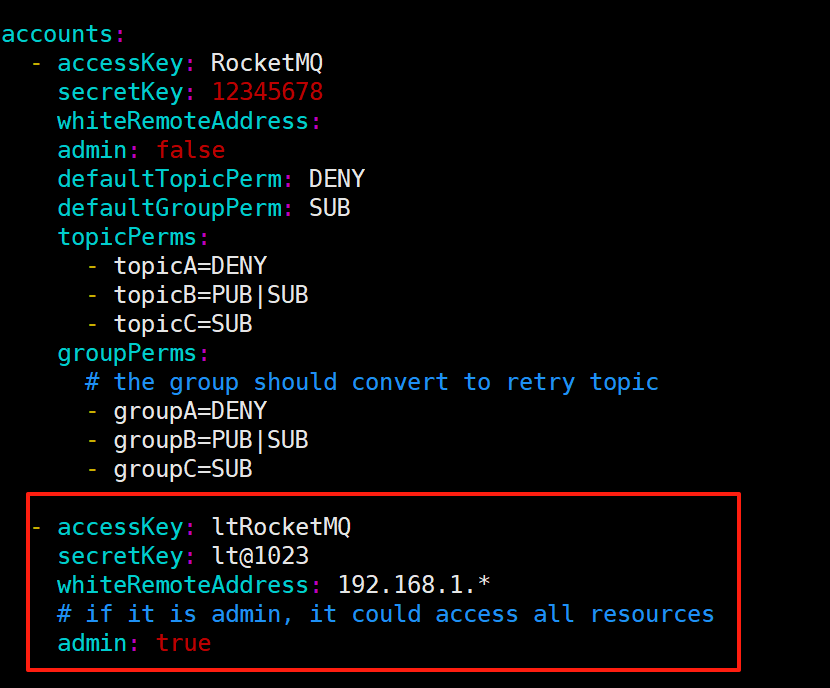
Task: Click the lt@1023 secretKey value
Action: 260,556
